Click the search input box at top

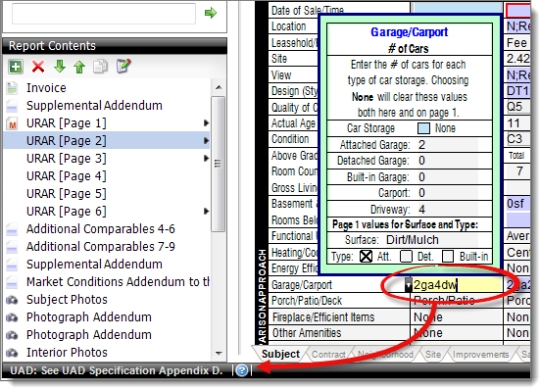pyautogui.click(x=104, y=14)
